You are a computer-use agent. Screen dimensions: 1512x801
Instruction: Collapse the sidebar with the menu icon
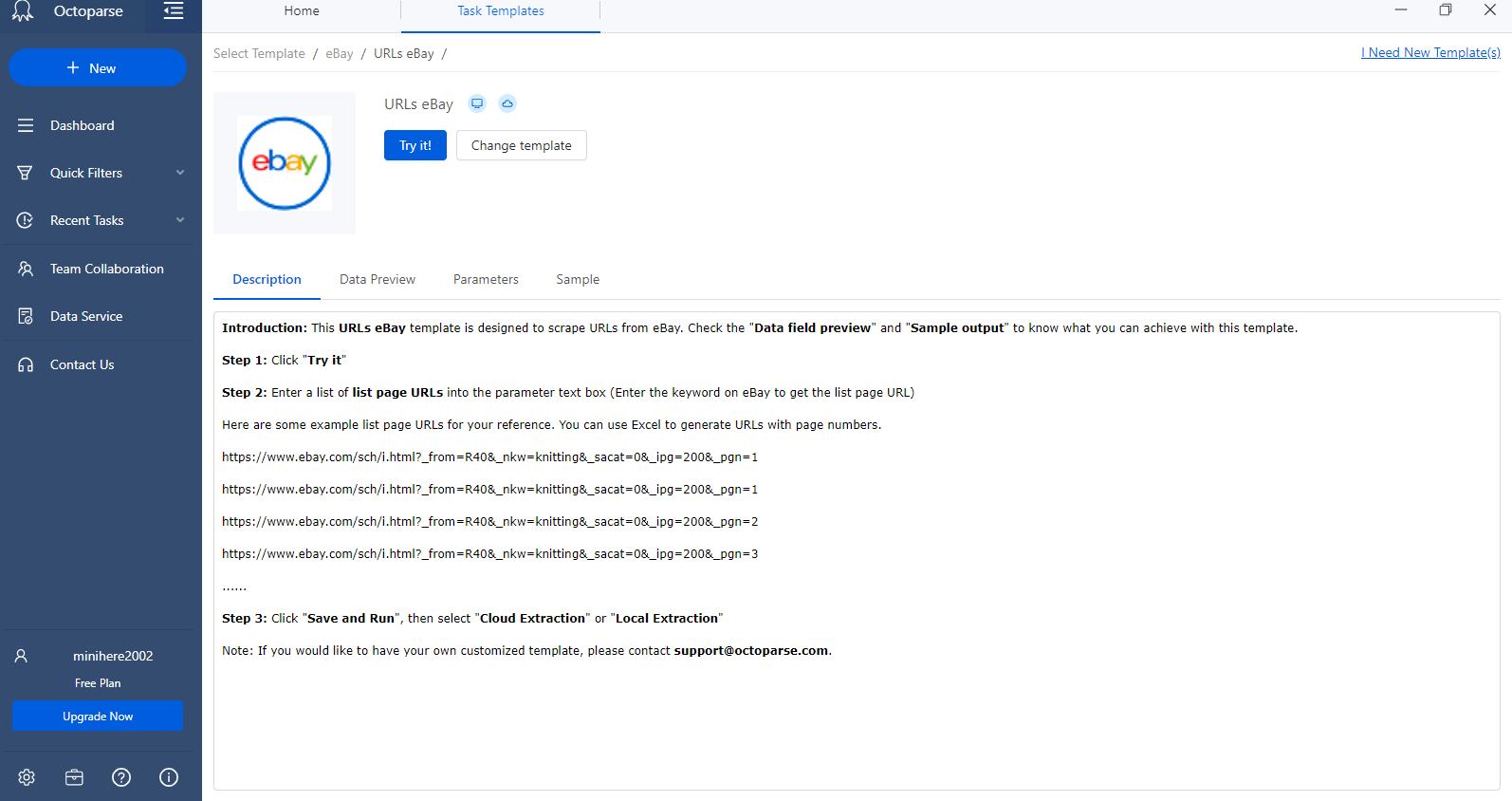(174, 11)
